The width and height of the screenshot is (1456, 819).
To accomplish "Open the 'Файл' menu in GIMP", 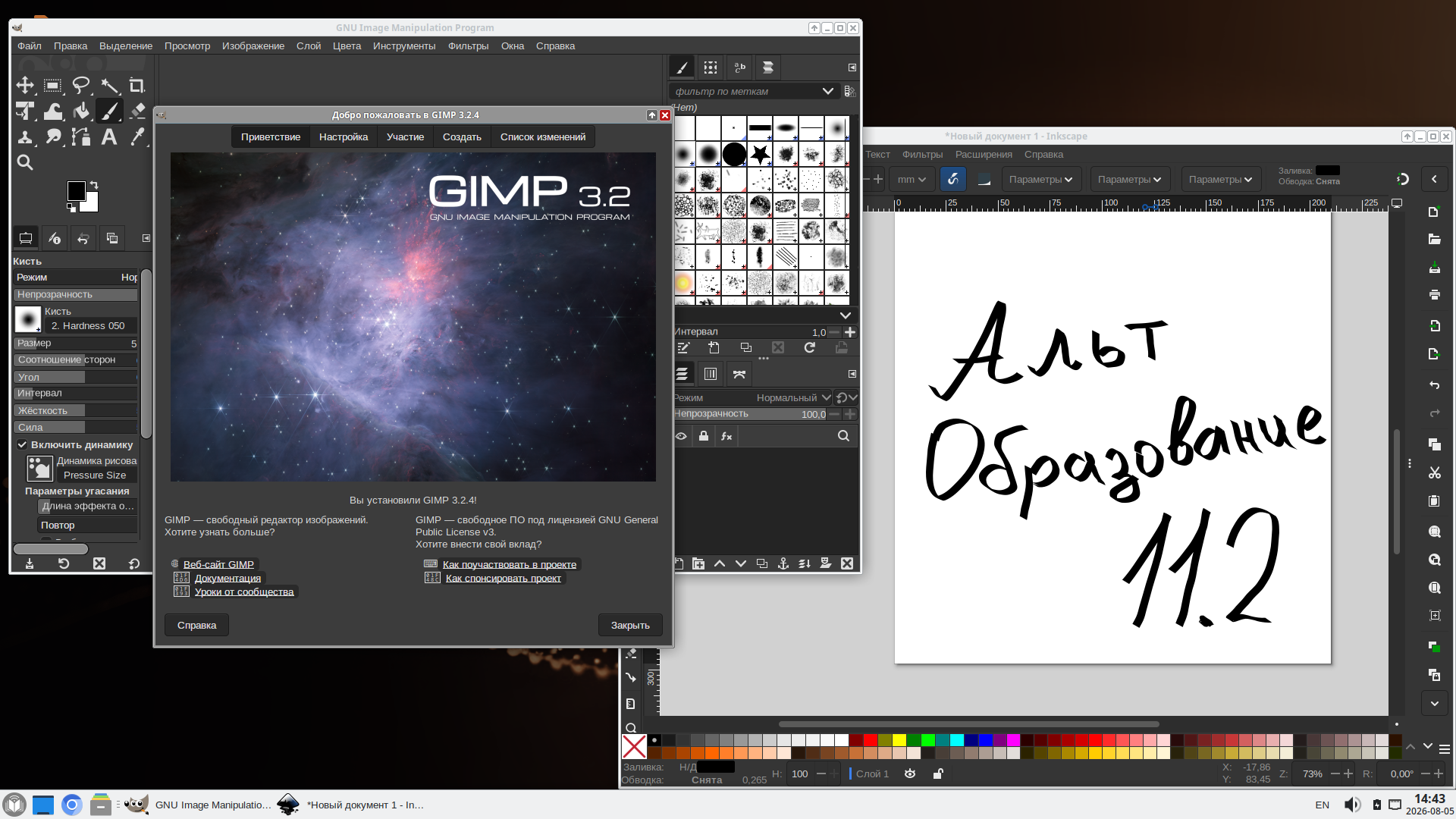I will tap(30, 46).
